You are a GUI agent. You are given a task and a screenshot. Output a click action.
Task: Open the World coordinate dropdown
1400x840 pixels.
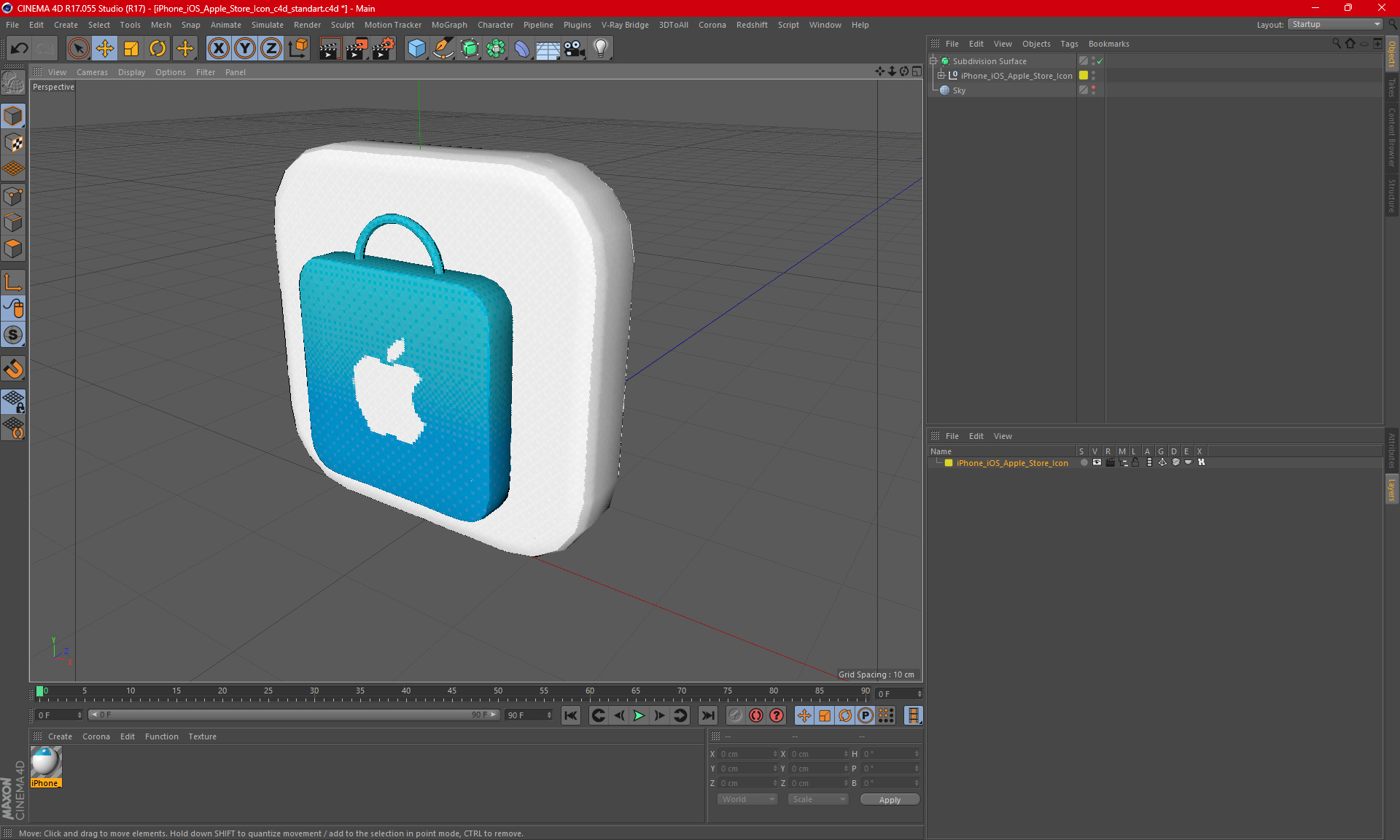[747, 799]
